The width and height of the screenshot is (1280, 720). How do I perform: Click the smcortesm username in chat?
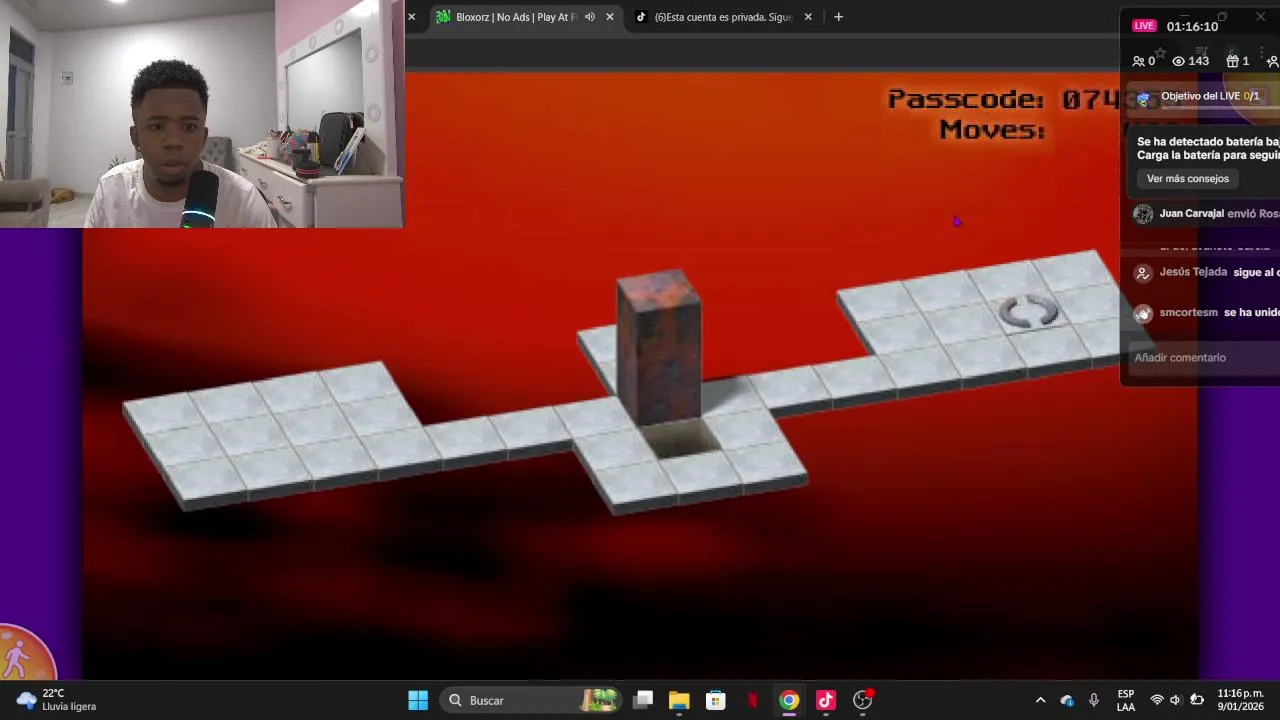point(1188,313)
